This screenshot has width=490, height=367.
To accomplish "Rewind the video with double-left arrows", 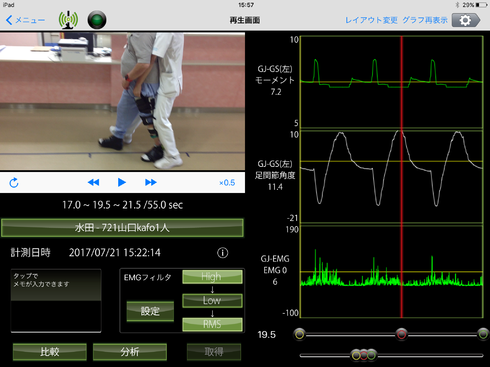I will (x=93, y=182).
